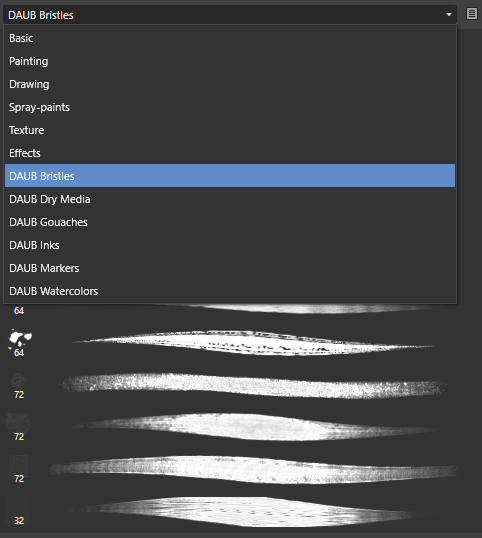482x538 pixels.
Task: Choose the Painting brush category
Action: click(x=230, y=61)
